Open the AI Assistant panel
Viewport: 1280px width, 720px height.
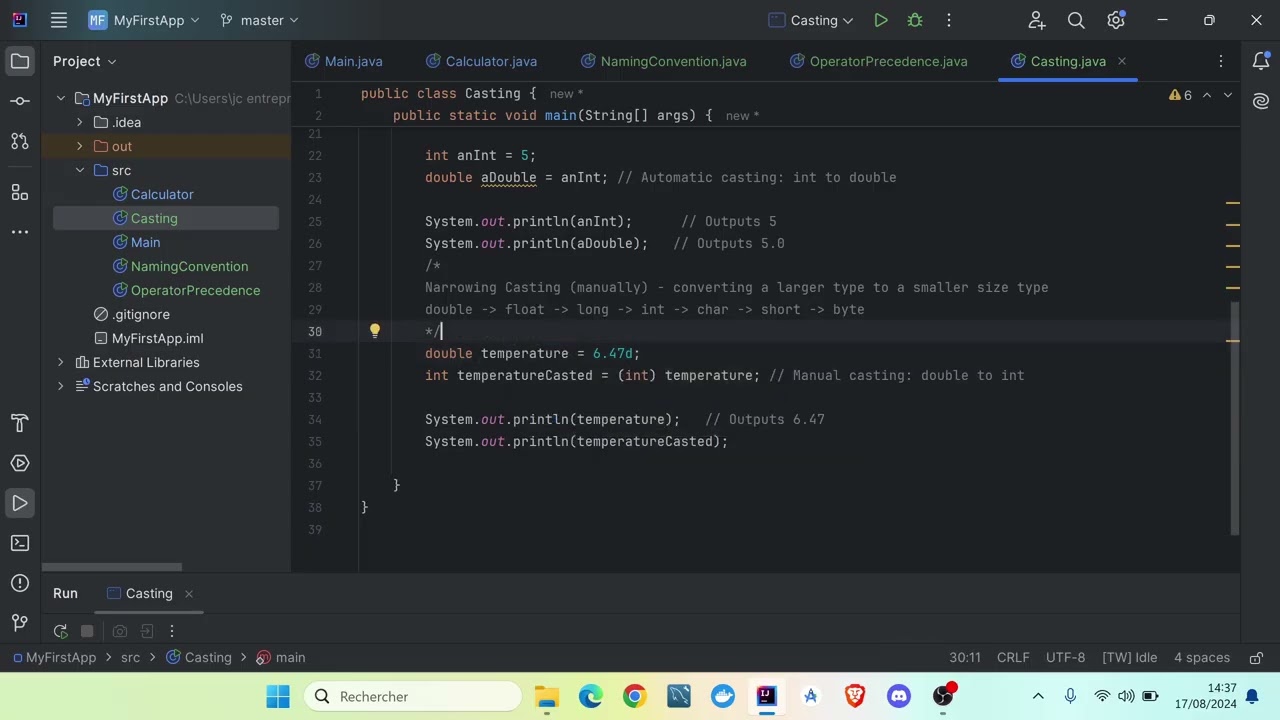(1261, 101)
